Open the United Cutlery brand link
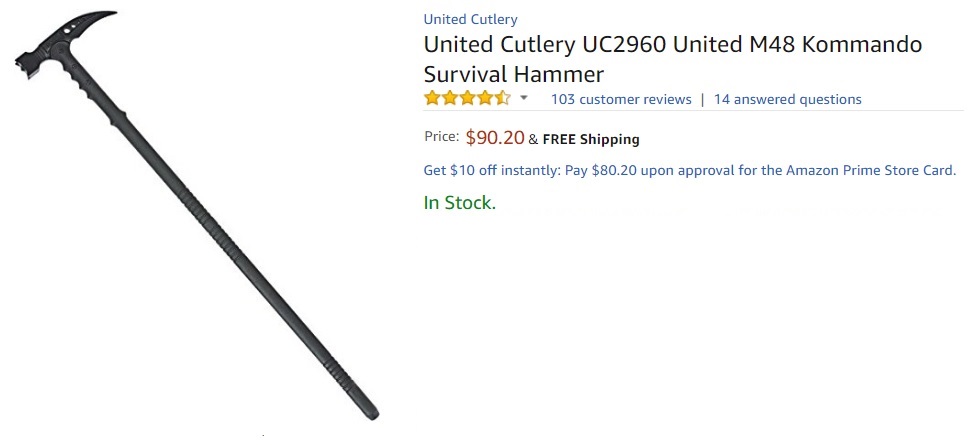This screenshot has width=978, height=445. tap(470, 19)
